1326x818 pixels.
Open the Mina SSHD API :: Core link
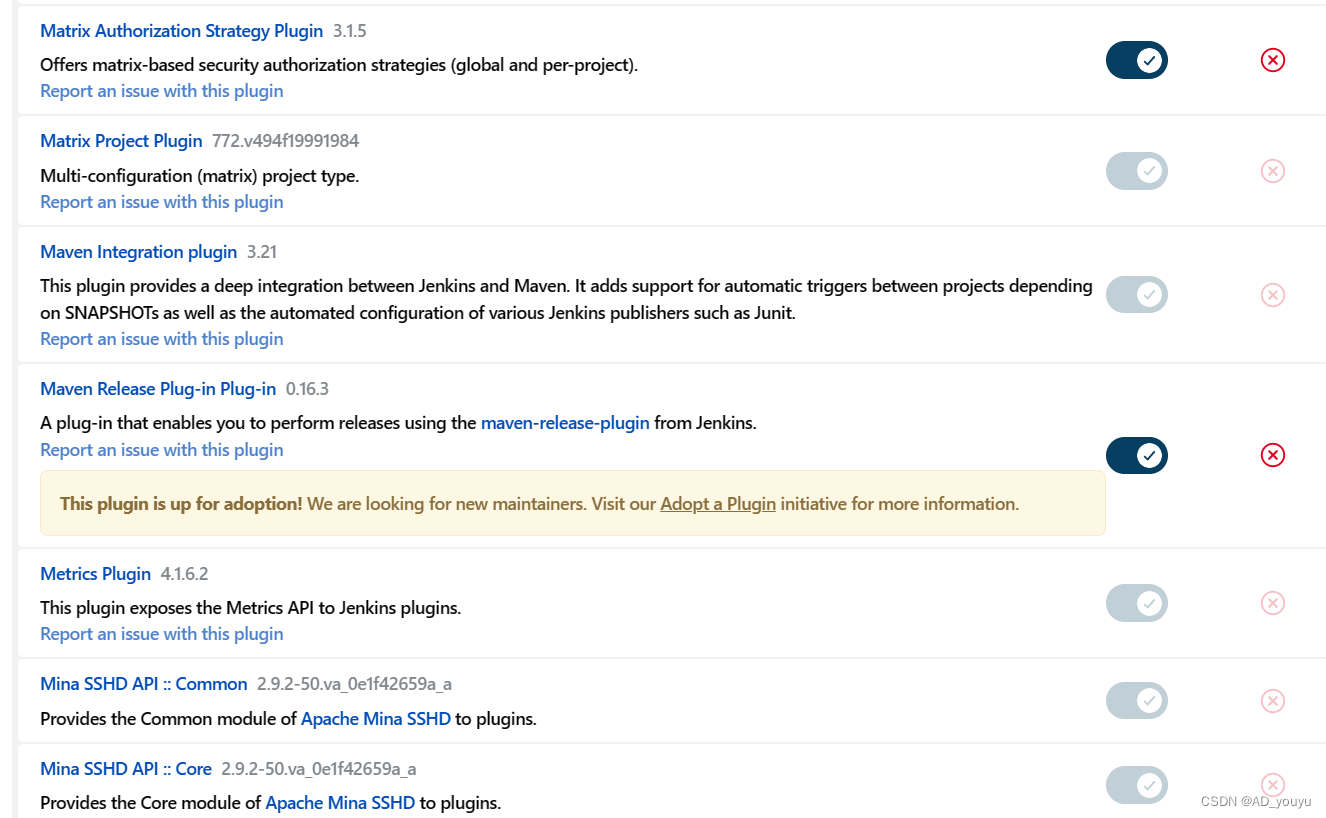(x=126, y=769)
